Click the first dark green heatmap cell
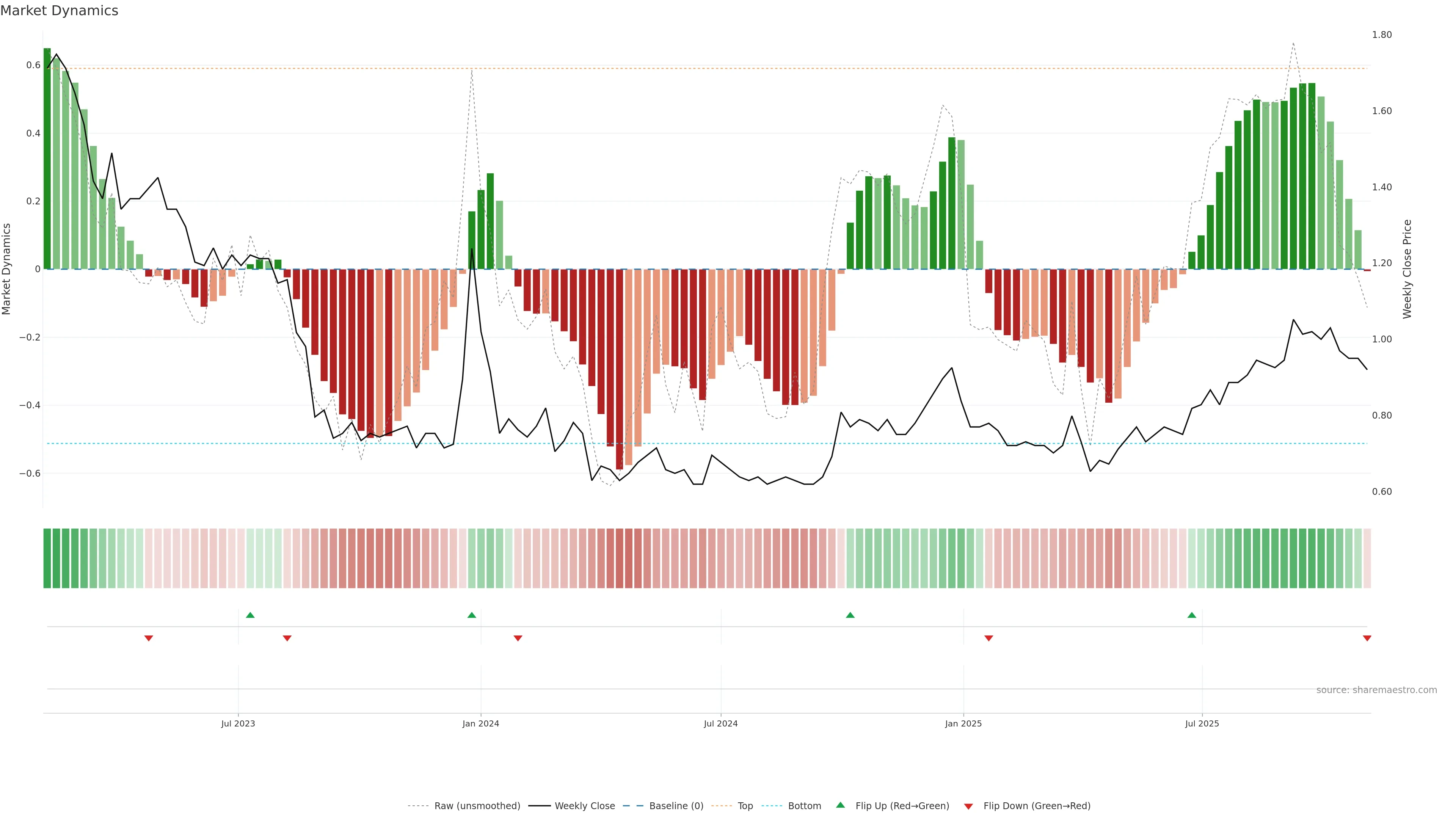Screen dimensions: 1456x819 coord(47,559)
